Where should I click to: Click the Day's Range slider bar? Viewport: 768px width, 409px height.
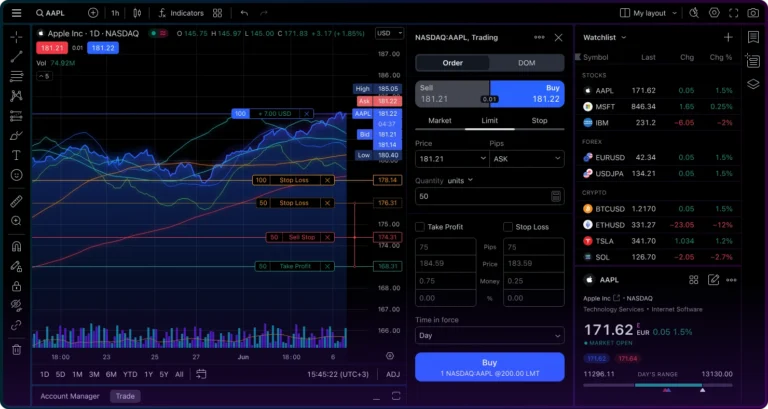658,385
